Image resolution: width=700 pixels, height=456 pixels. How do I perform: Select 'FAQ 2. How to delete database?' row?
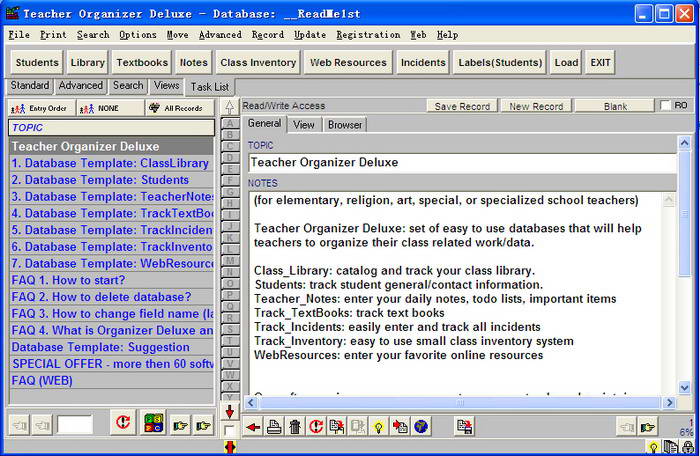tap(111, 297)
